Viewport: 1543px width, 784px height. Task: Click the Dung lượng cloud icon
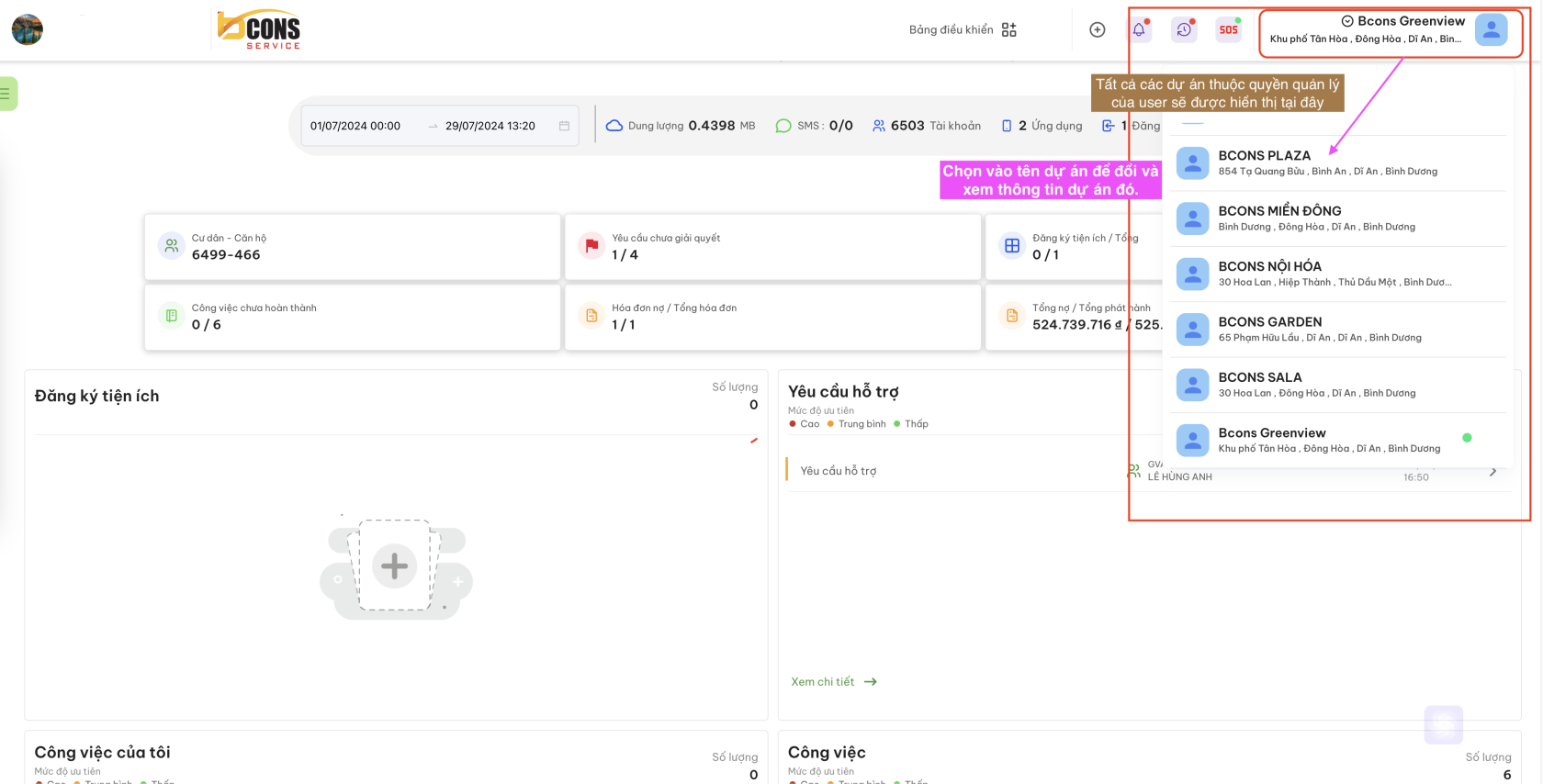(x=614, y=126)
